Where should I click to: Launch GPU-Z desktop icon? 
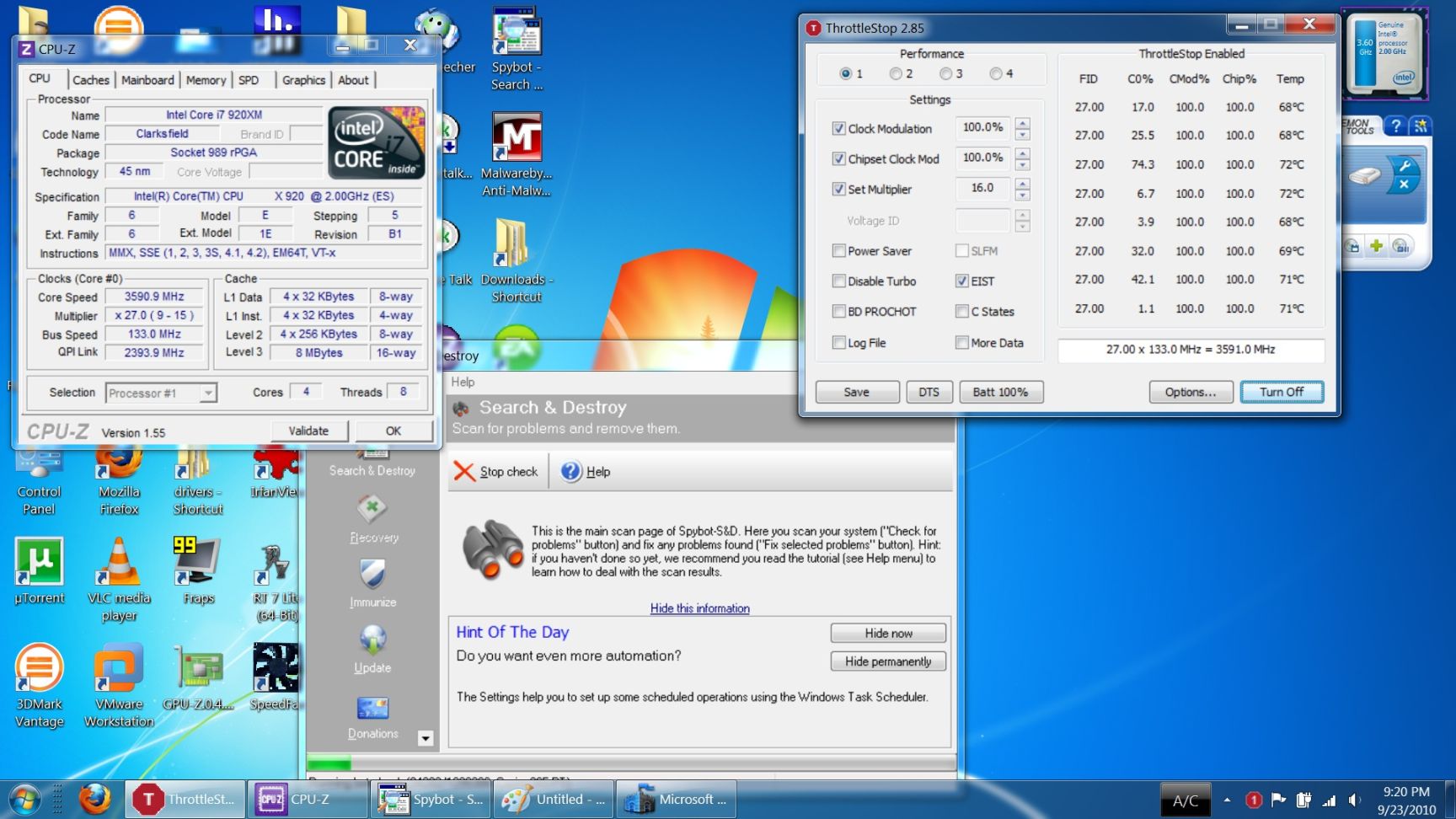coord(198,677)
